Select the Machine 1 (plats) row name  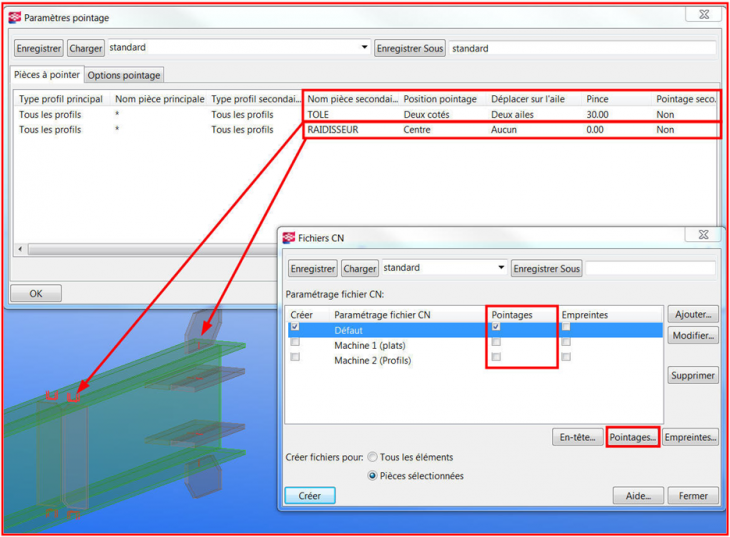tap(370, 346)
